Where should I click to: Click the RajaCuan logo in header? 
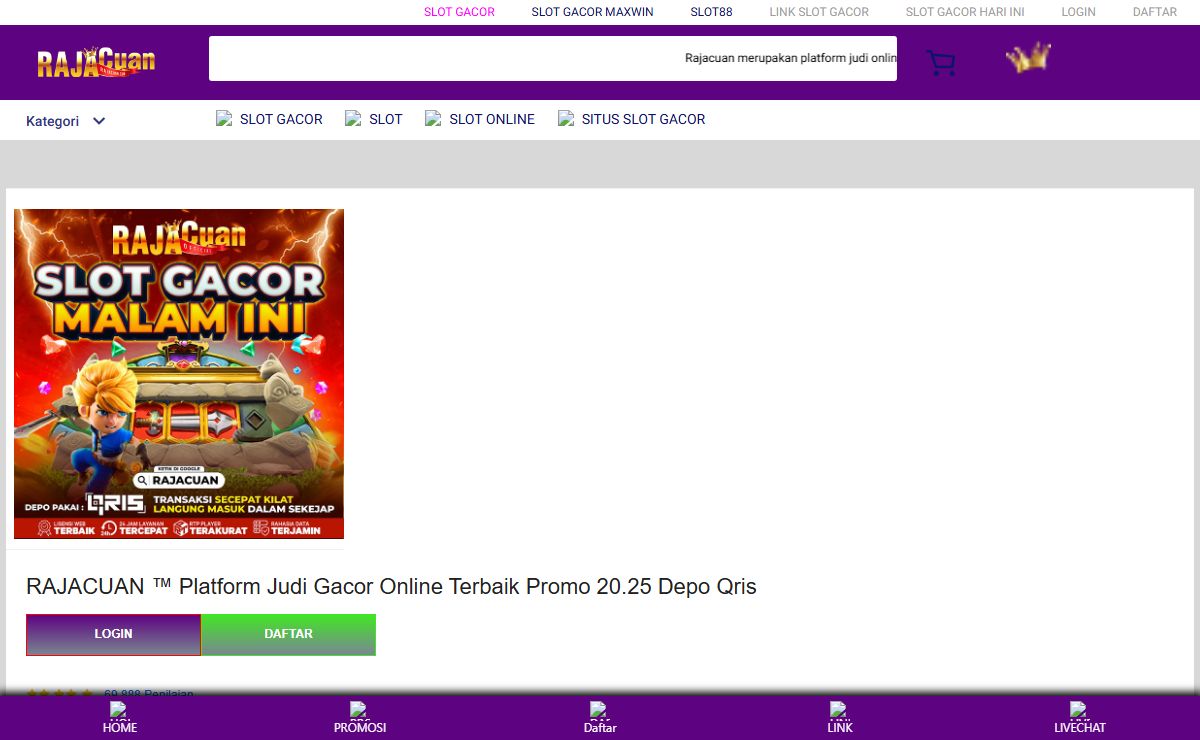point(96,62)
